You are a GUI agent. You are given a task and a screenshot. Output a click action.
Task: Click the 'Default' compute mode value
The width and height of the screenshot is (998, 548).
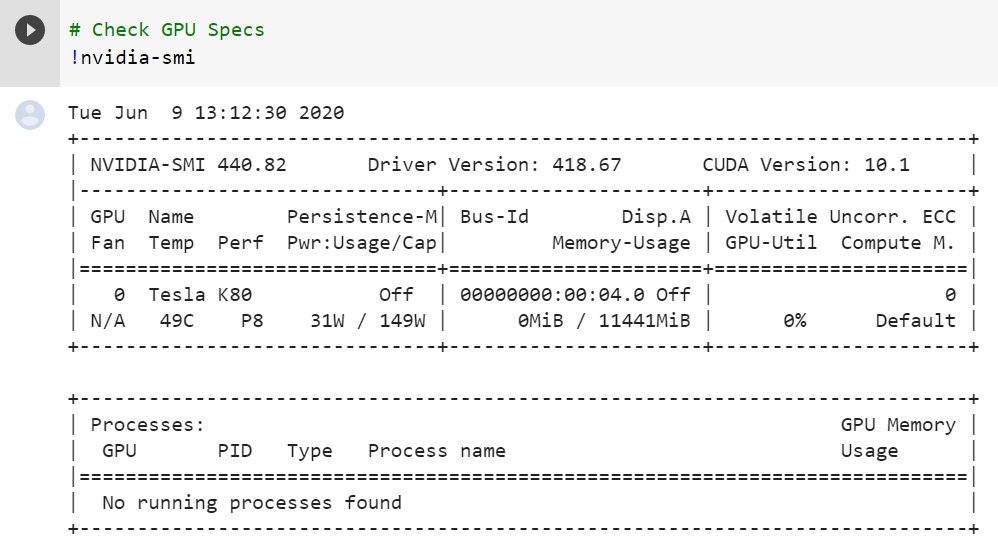[x=915, y=321]
